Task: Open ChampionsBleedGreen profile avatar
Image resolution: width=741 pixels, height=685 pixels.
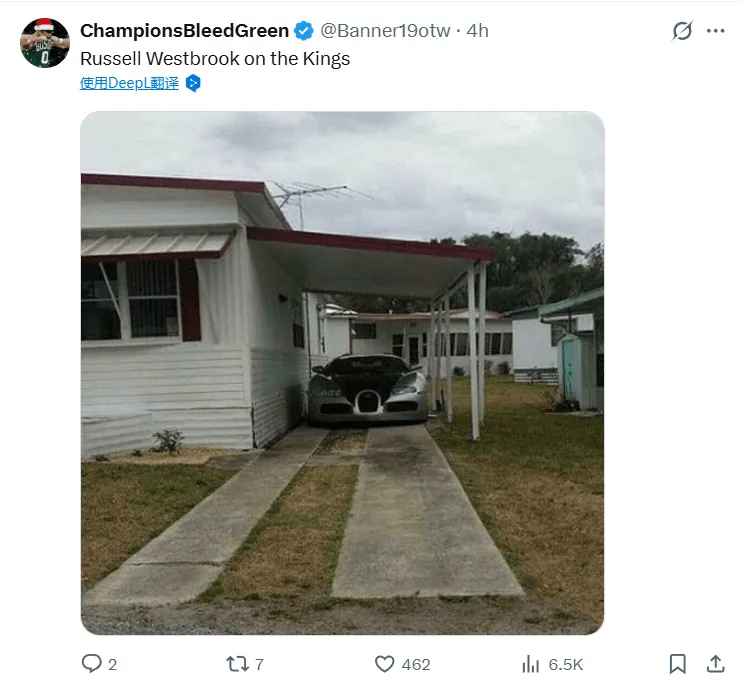Action: pyautogui.click(x=45, y=43)
